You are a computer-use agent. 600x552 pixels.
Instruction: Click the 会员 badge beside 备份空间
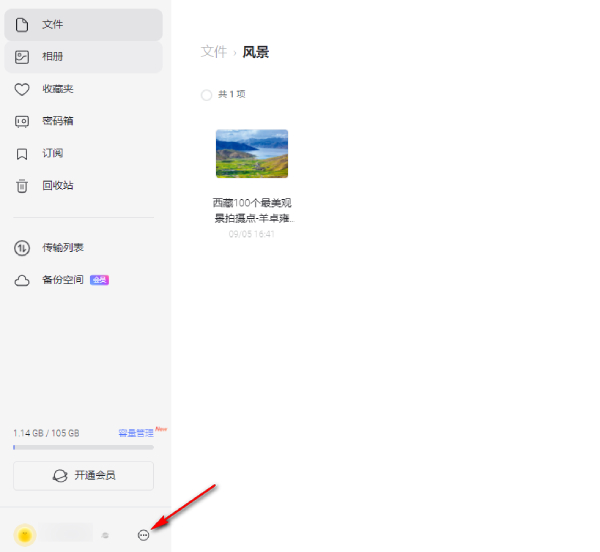[x=99, y=281]
